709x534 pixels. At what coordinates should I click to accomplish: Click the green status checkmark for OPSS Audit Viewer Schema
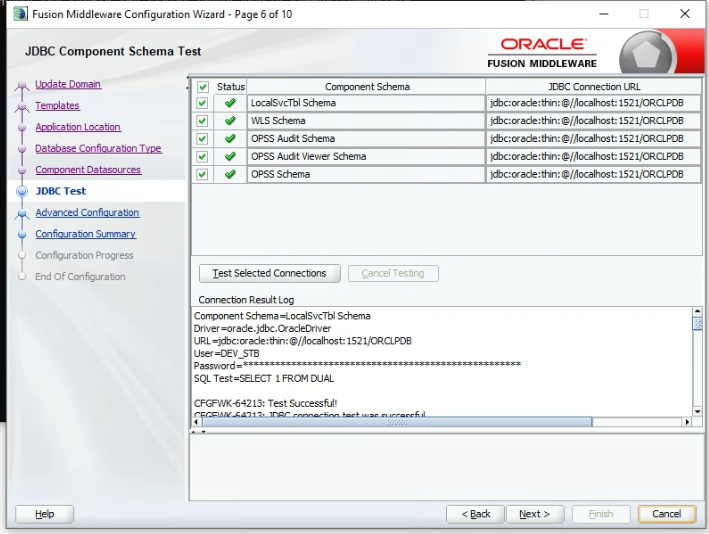pyautogui.click(x=230, y=156)
